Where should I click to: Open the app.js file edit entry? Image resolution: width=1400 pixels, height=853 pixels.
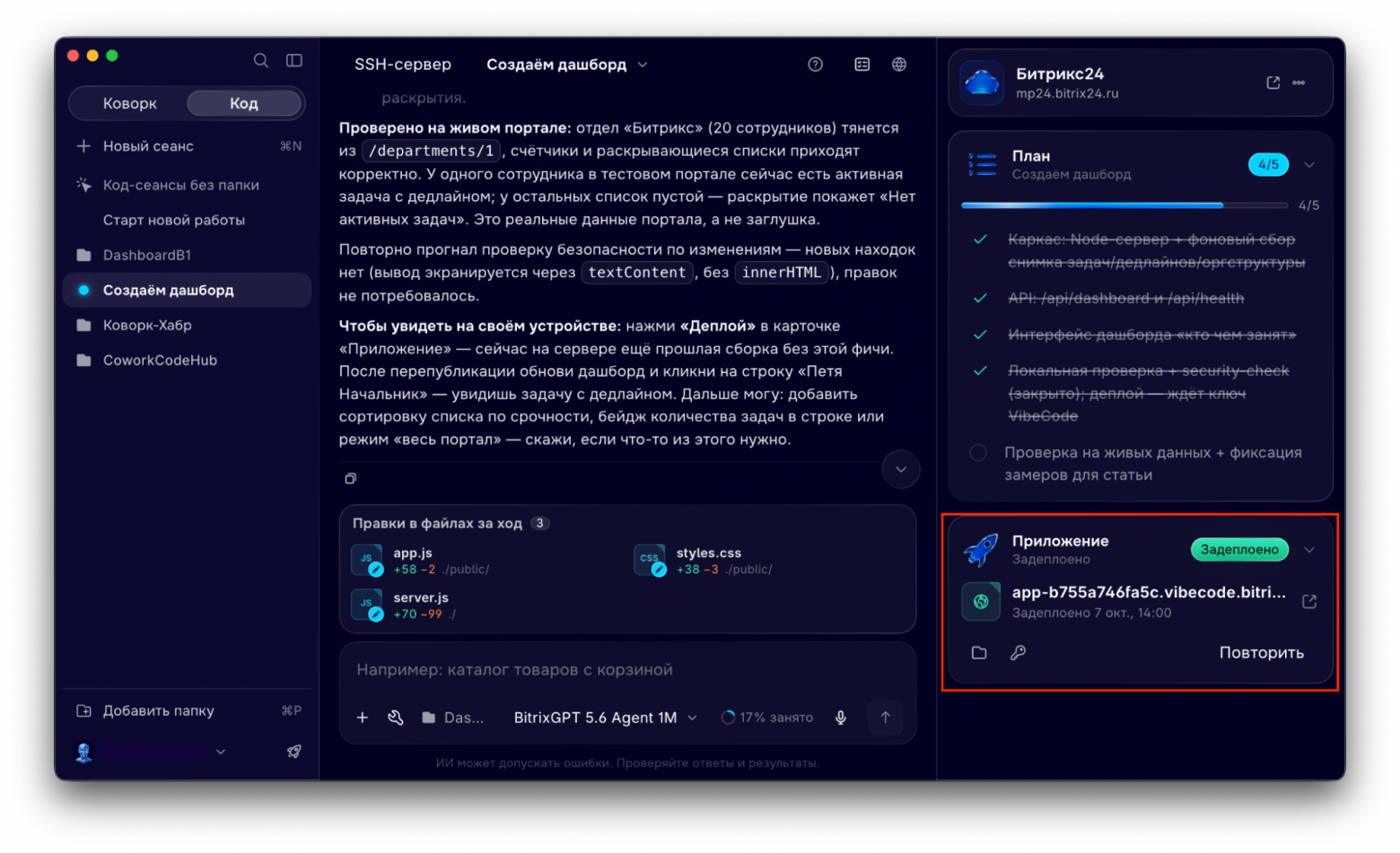click(x=418, y=561)
